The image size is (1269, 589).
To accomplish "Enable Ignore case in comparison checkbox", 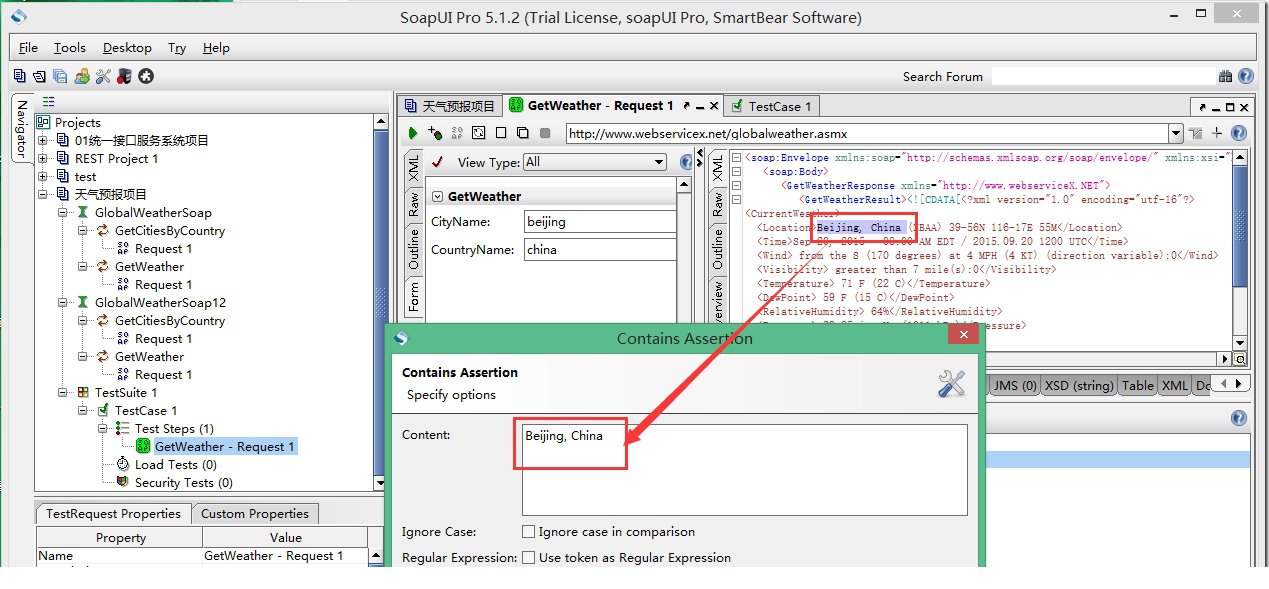I will [528, 532].
